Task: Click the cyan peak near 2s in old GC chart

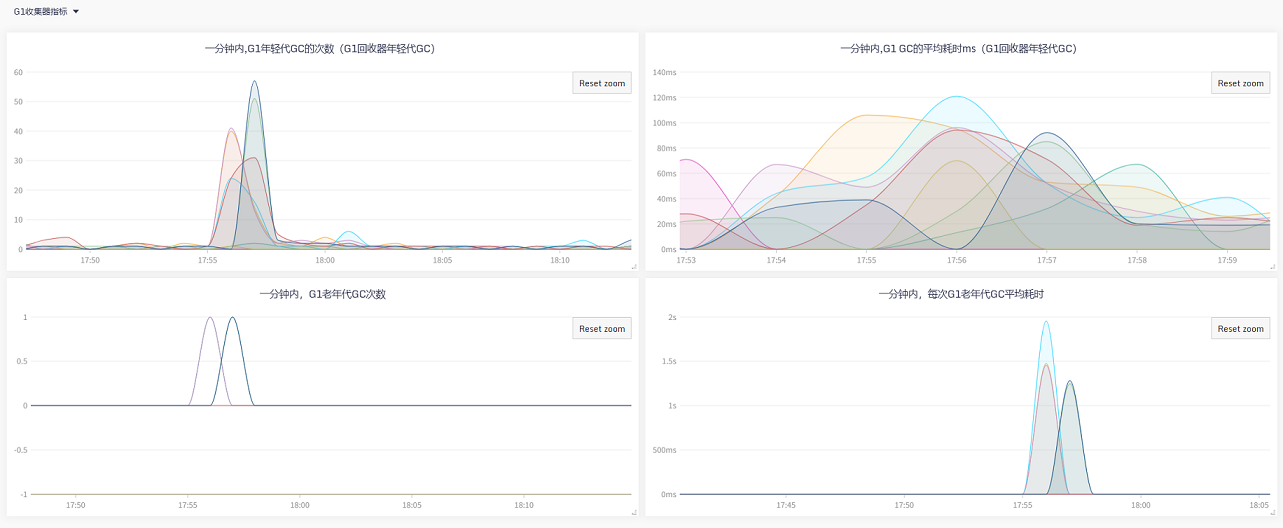Action: point(1046,322)
